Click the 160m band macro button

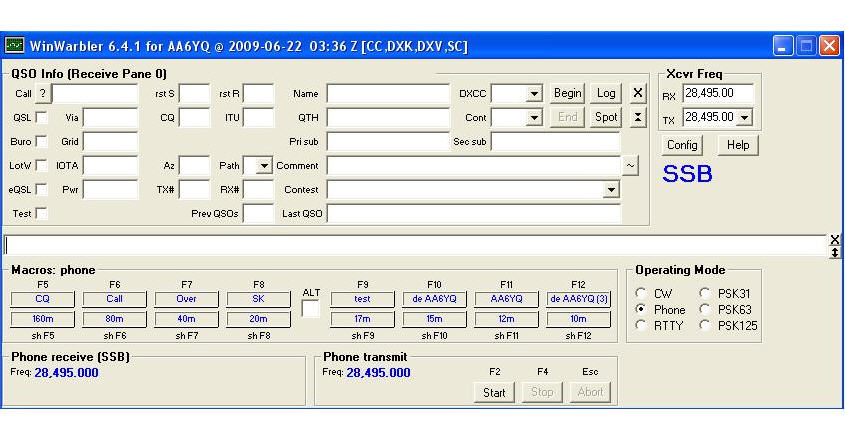pos(43,319)
